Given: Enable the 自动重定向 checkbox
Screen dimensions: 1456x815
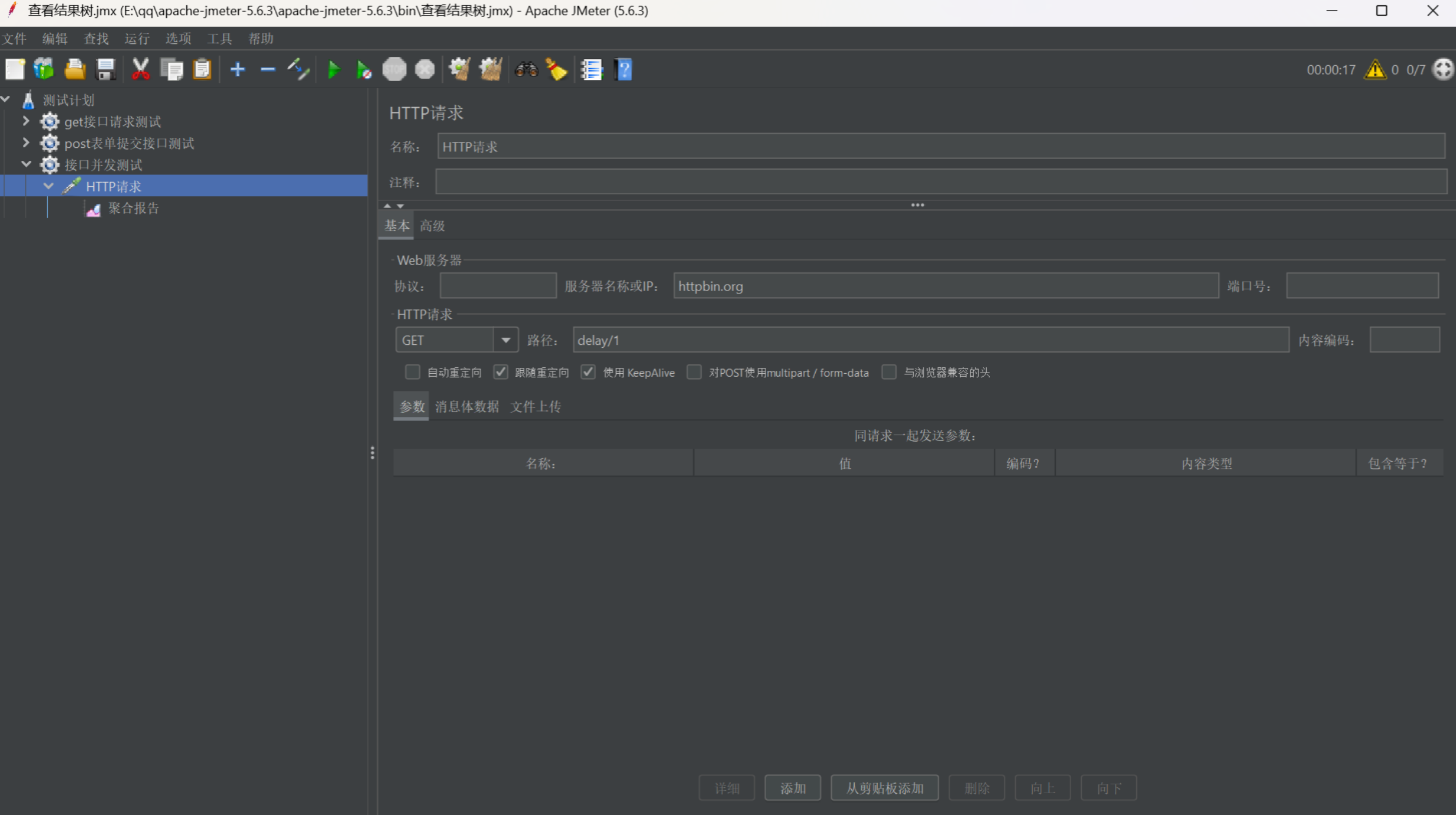Looking at the screenshot, I should pos(412,372).
